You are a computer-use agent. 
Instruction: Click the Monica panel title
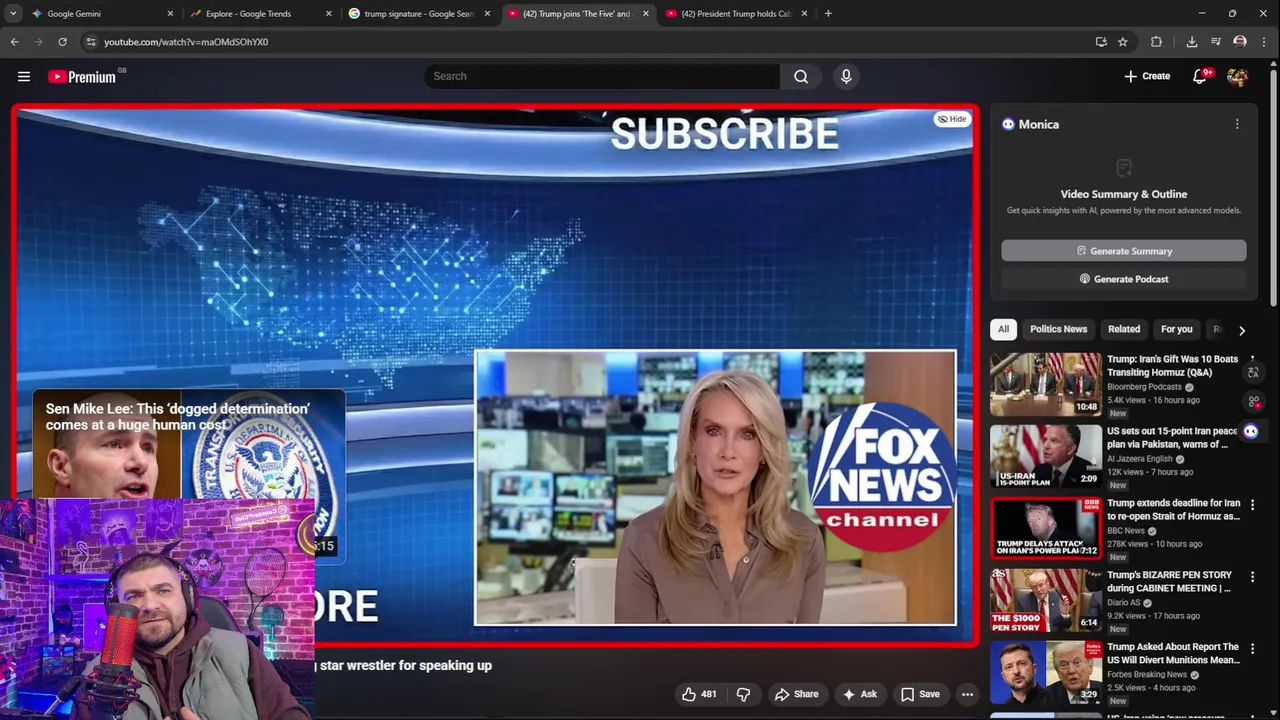click(1038, 124)
